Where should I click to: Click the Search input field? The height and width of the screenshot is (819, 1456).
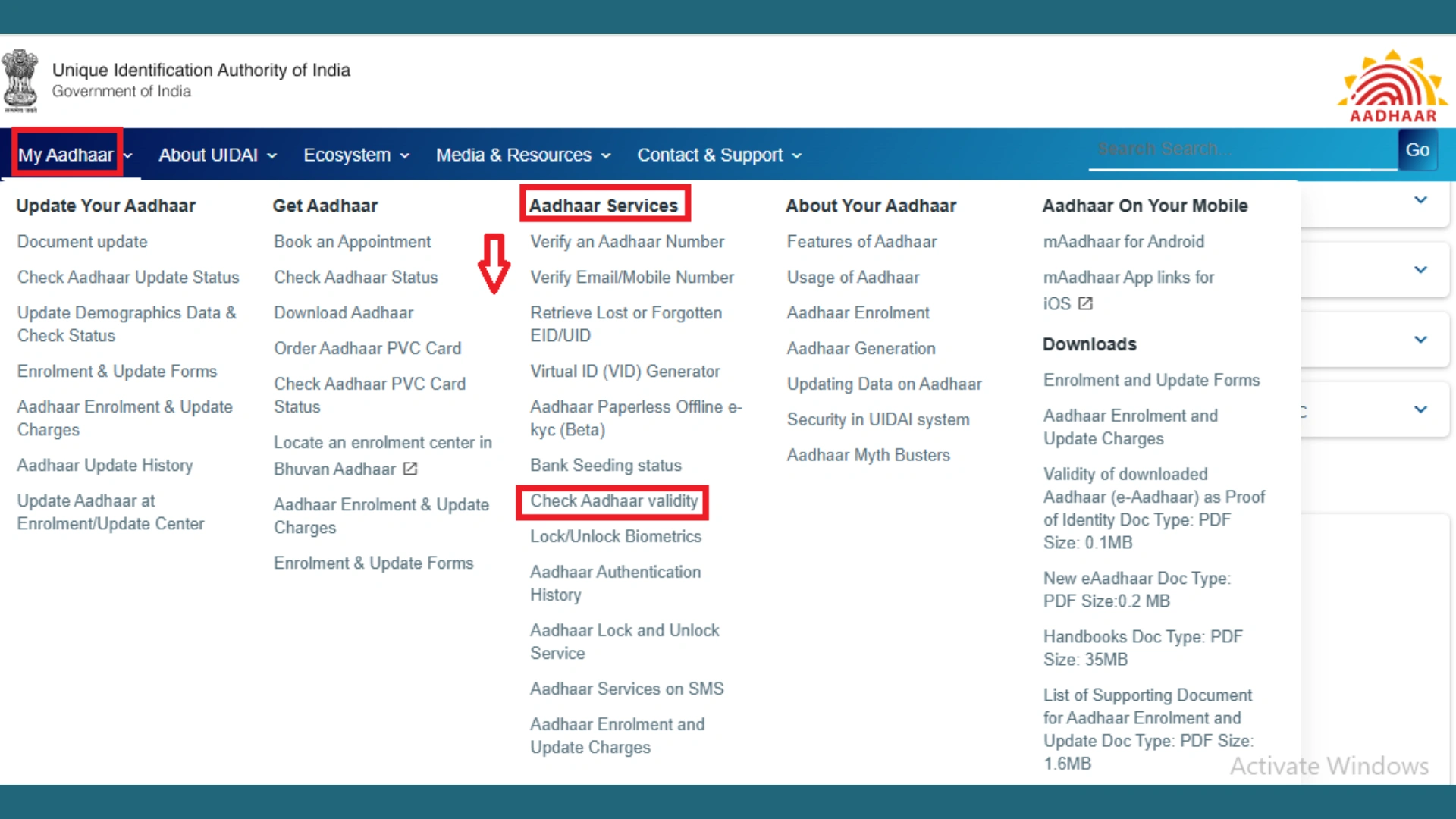tap(1243, 149)
